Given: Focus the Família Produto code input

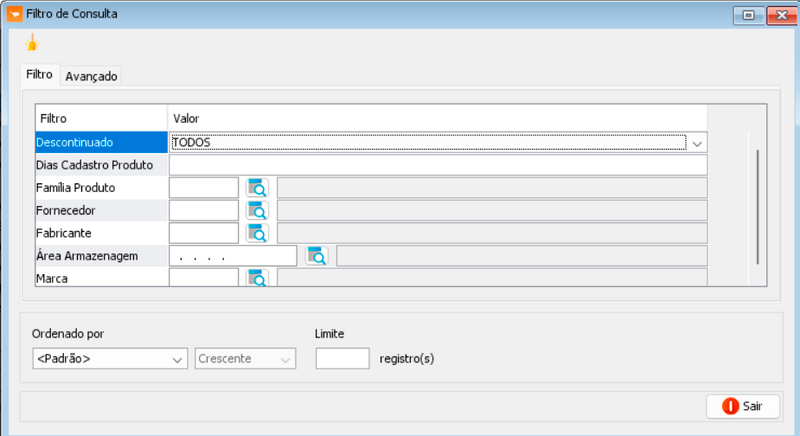Looking at the screenshot, I should [x=204, y=188].
